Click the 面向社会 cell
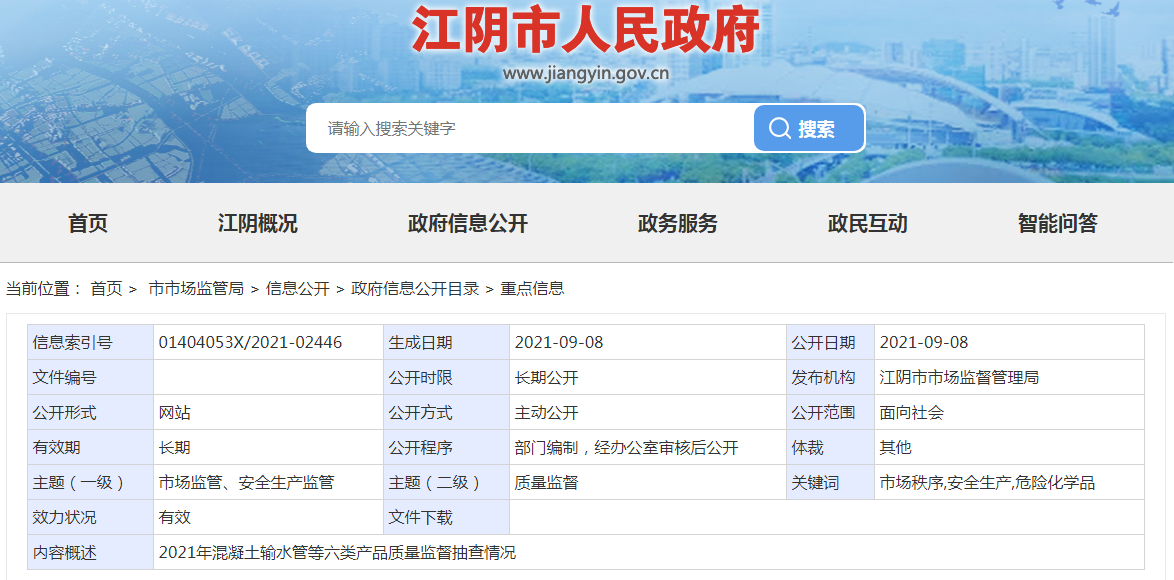This screenshot has width=1174, height=580. 1009,412
